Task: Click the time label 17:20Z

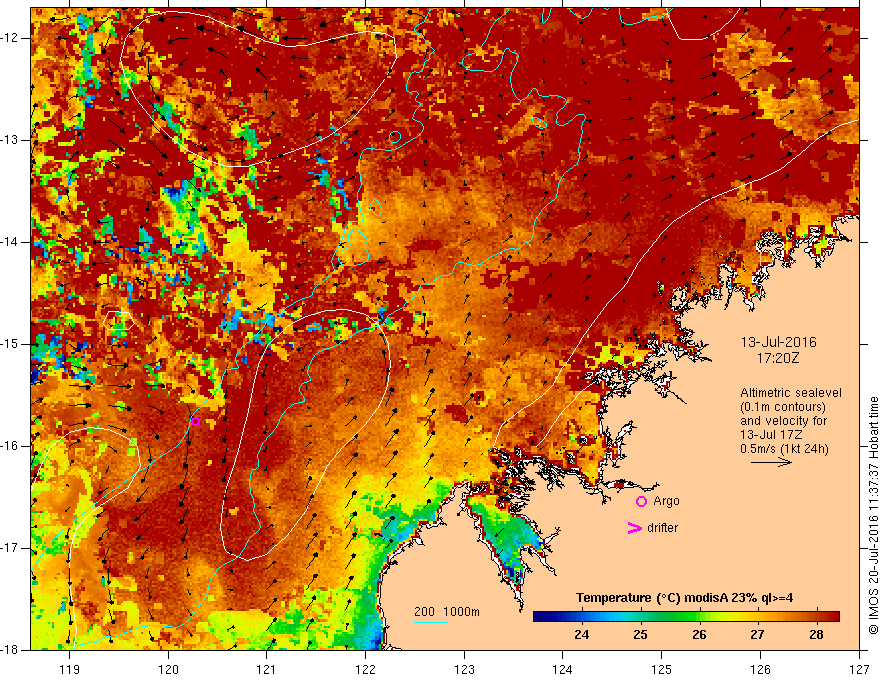Action: (x=778, y=358)
